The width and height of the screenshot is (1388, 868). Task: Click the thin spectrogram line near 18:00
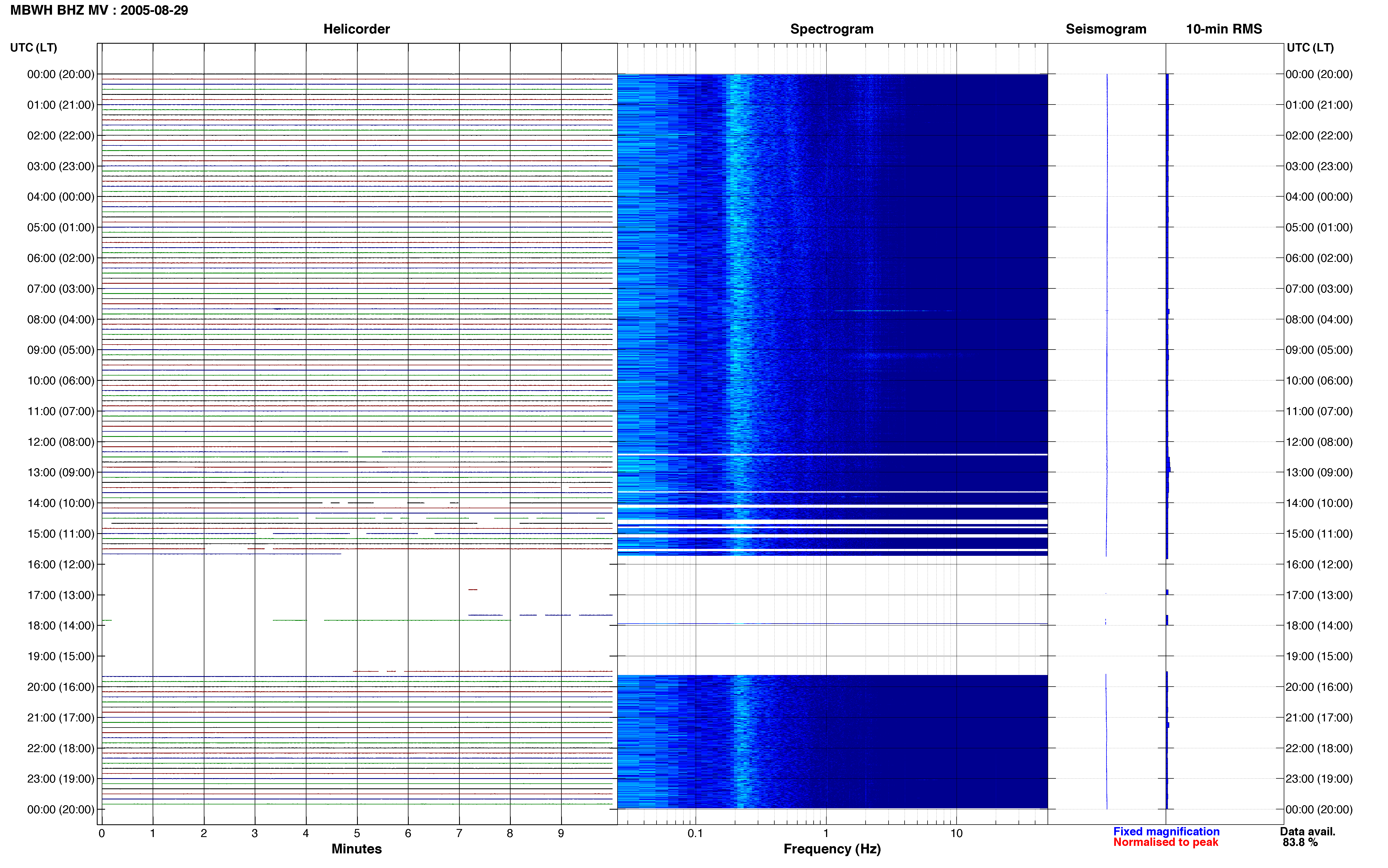832,624
